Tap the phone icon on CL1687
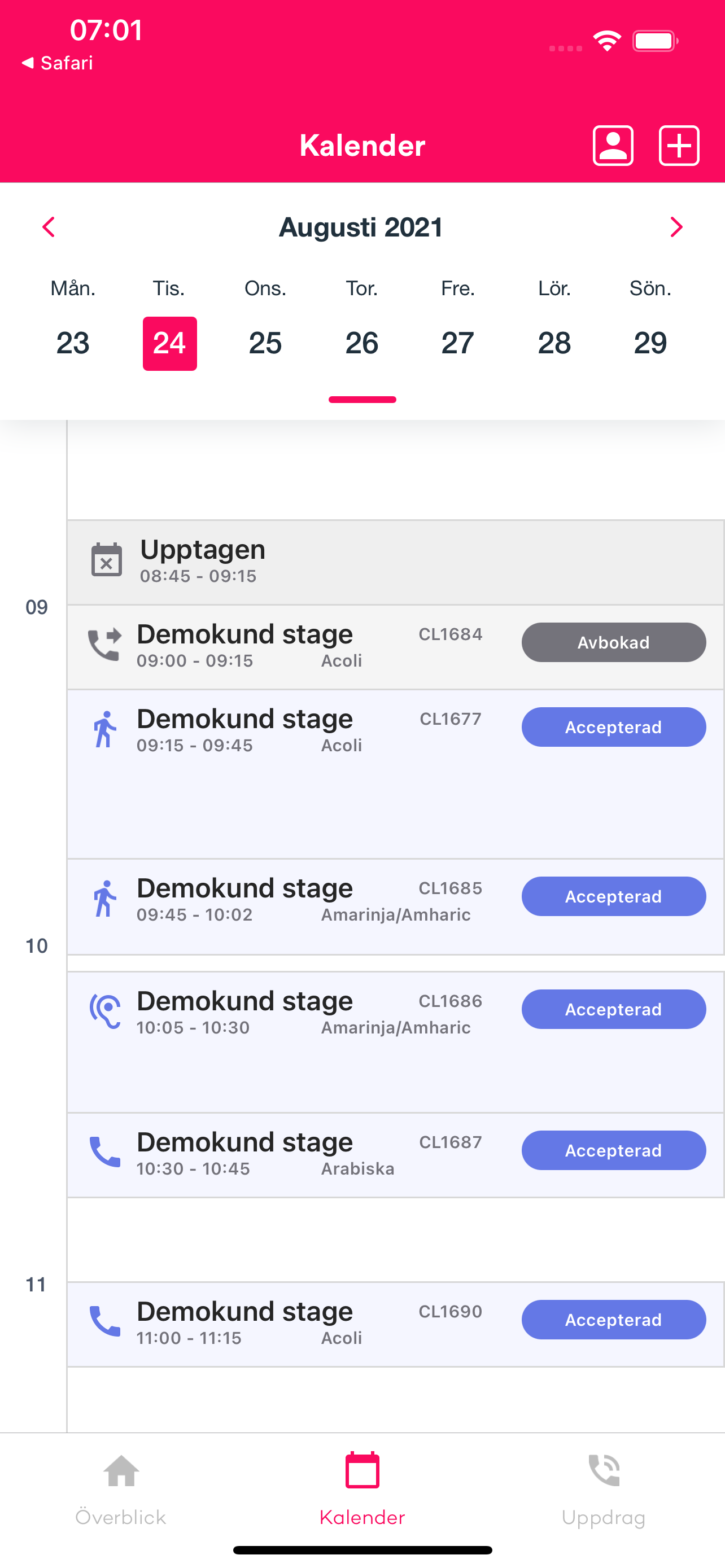The image size is (725, 1568). [x=104, y=1151]
